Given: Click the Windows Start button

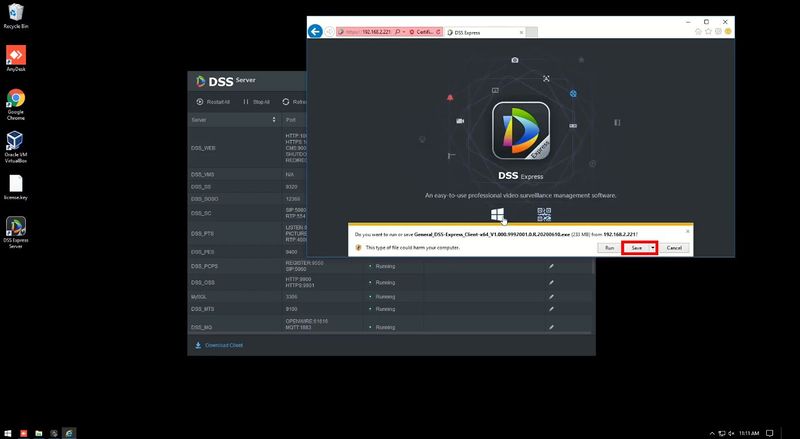Looking at the screenshot, I should (x=8, y=433).
